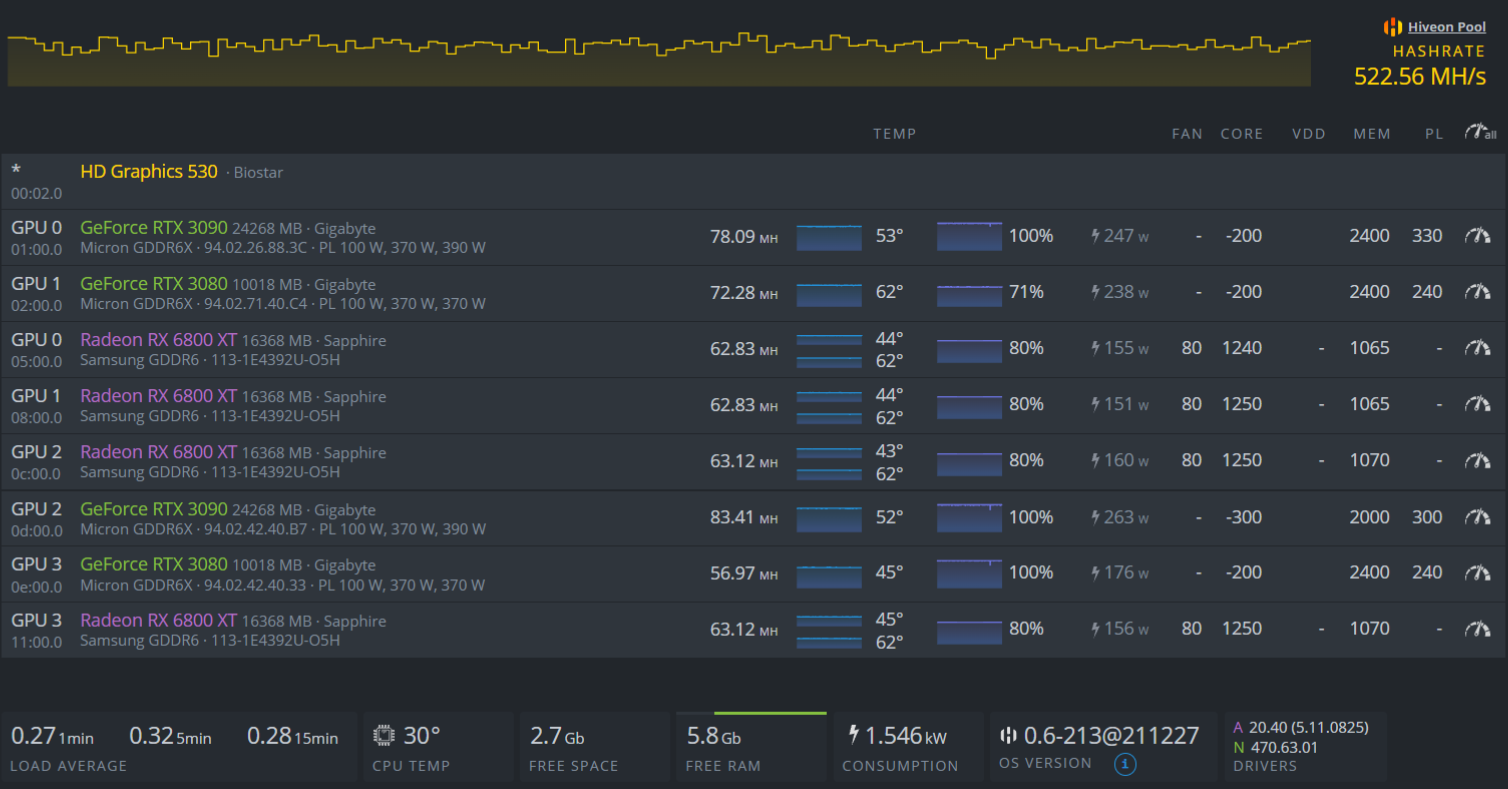1508x789 pixels.
Task: Click the power bolt icon beside 247 w
Action: click(x=1096, y=236)
